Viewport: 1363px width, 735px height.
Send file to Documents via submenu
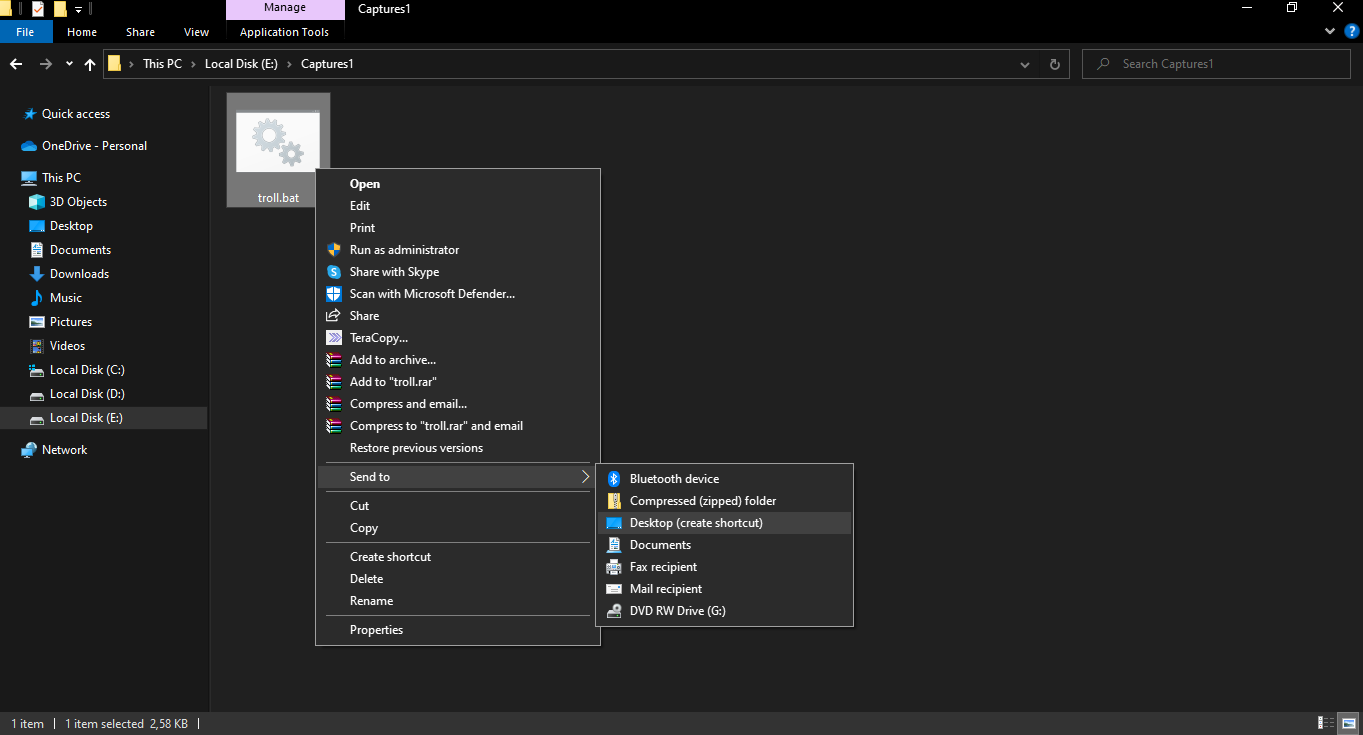click(724, 545)
